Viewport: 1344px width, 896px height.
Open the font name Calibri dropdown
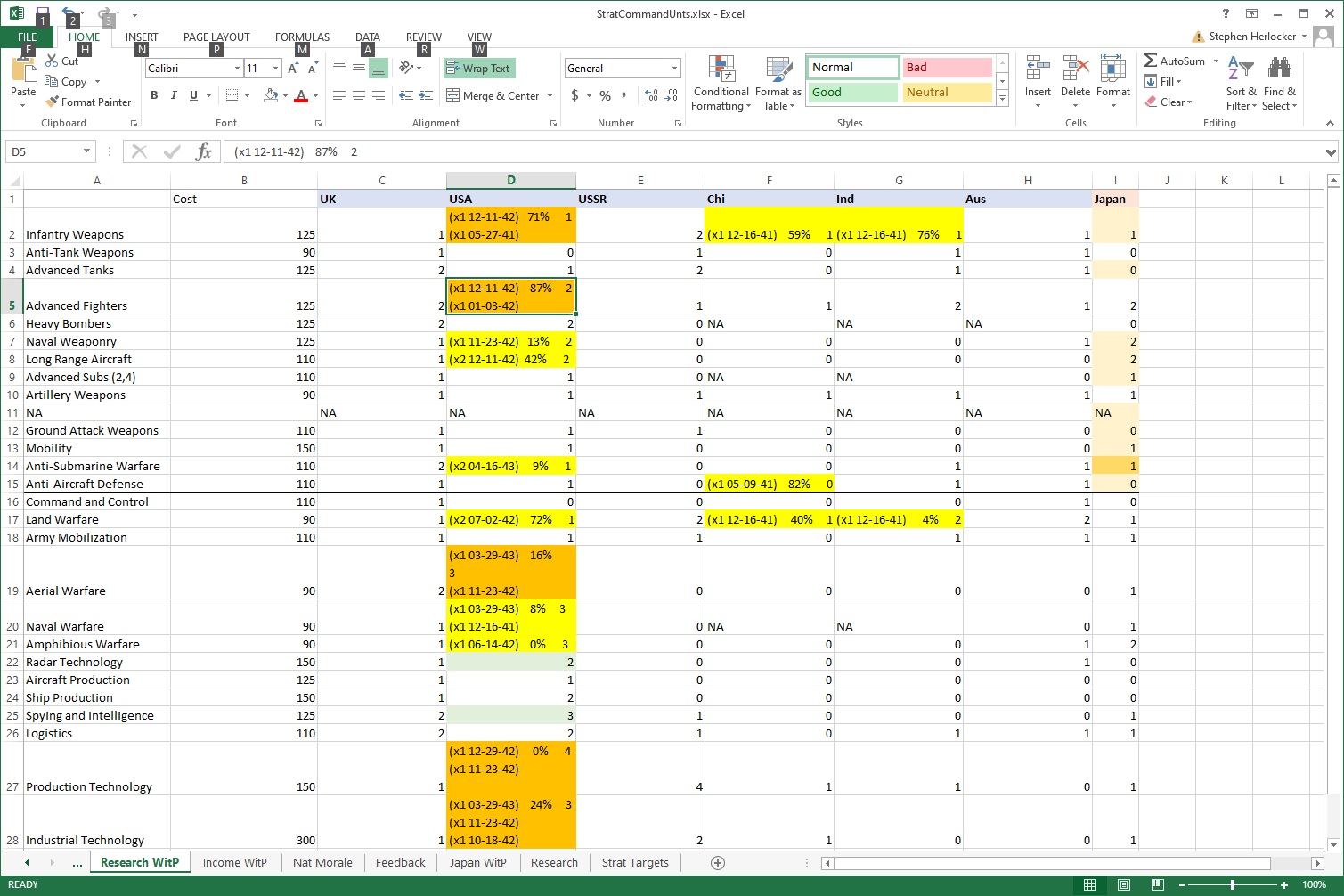[x=237, y=69]
